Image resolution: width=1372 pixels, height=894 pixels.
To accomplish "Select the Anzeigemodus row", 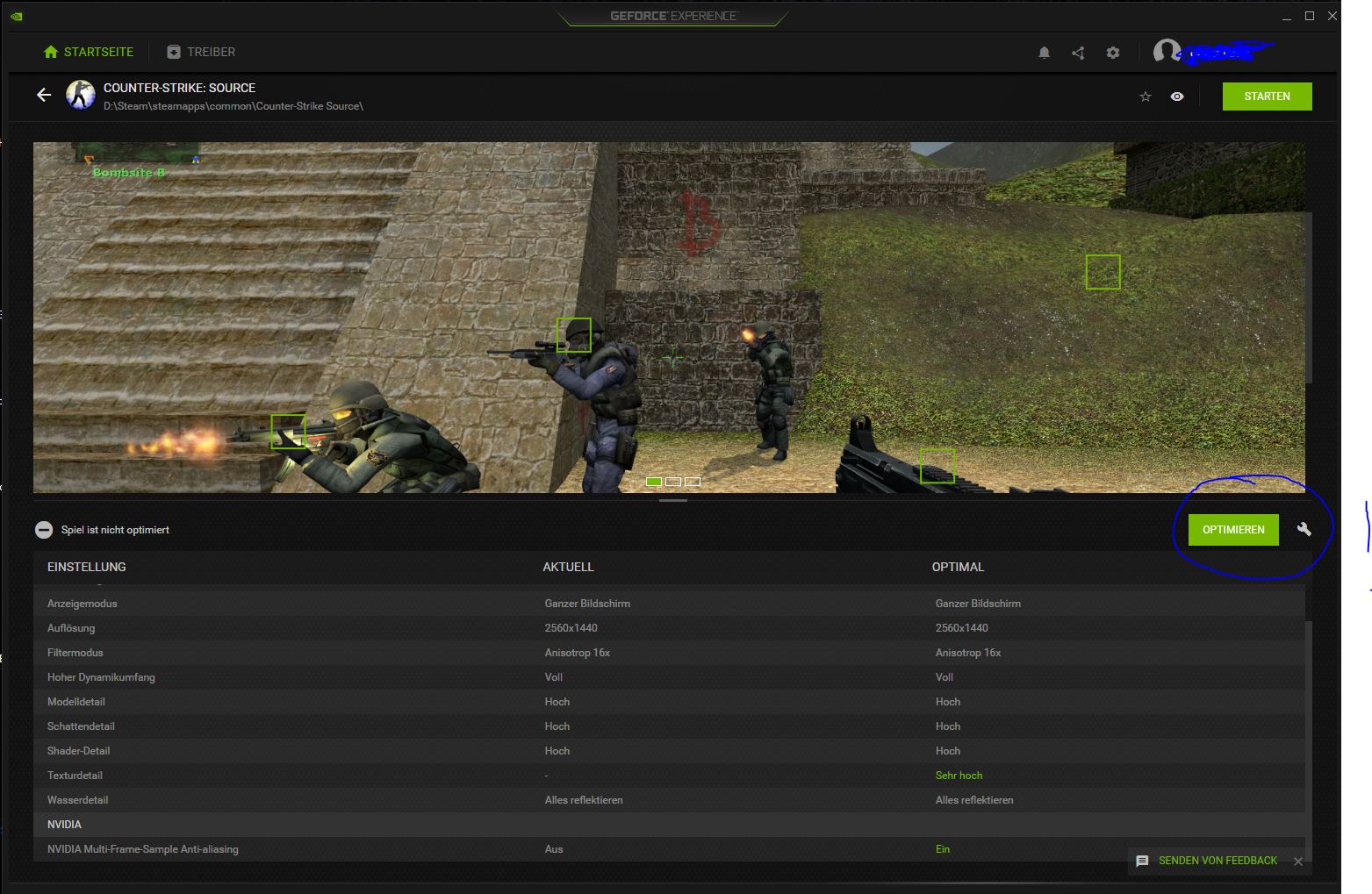I will tap(669, 604).
